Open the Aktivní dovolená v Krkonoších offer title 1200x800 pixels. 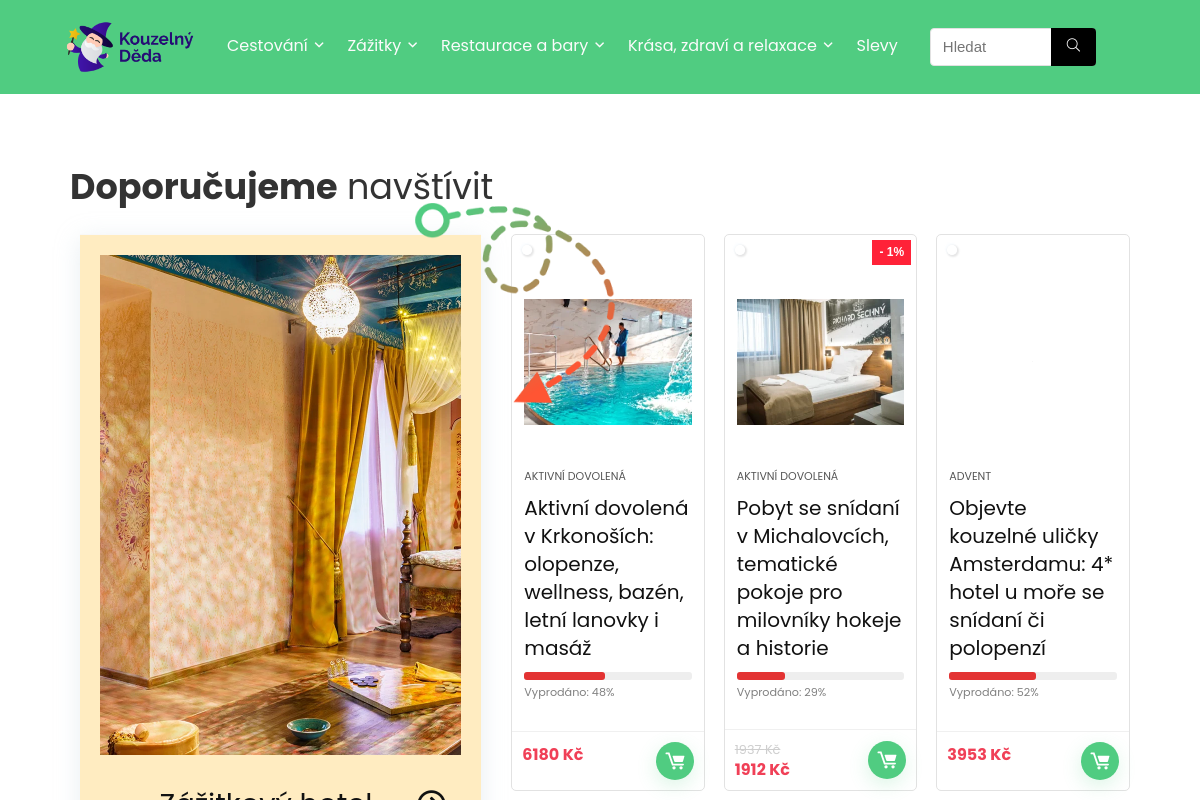tap(606, 578)
